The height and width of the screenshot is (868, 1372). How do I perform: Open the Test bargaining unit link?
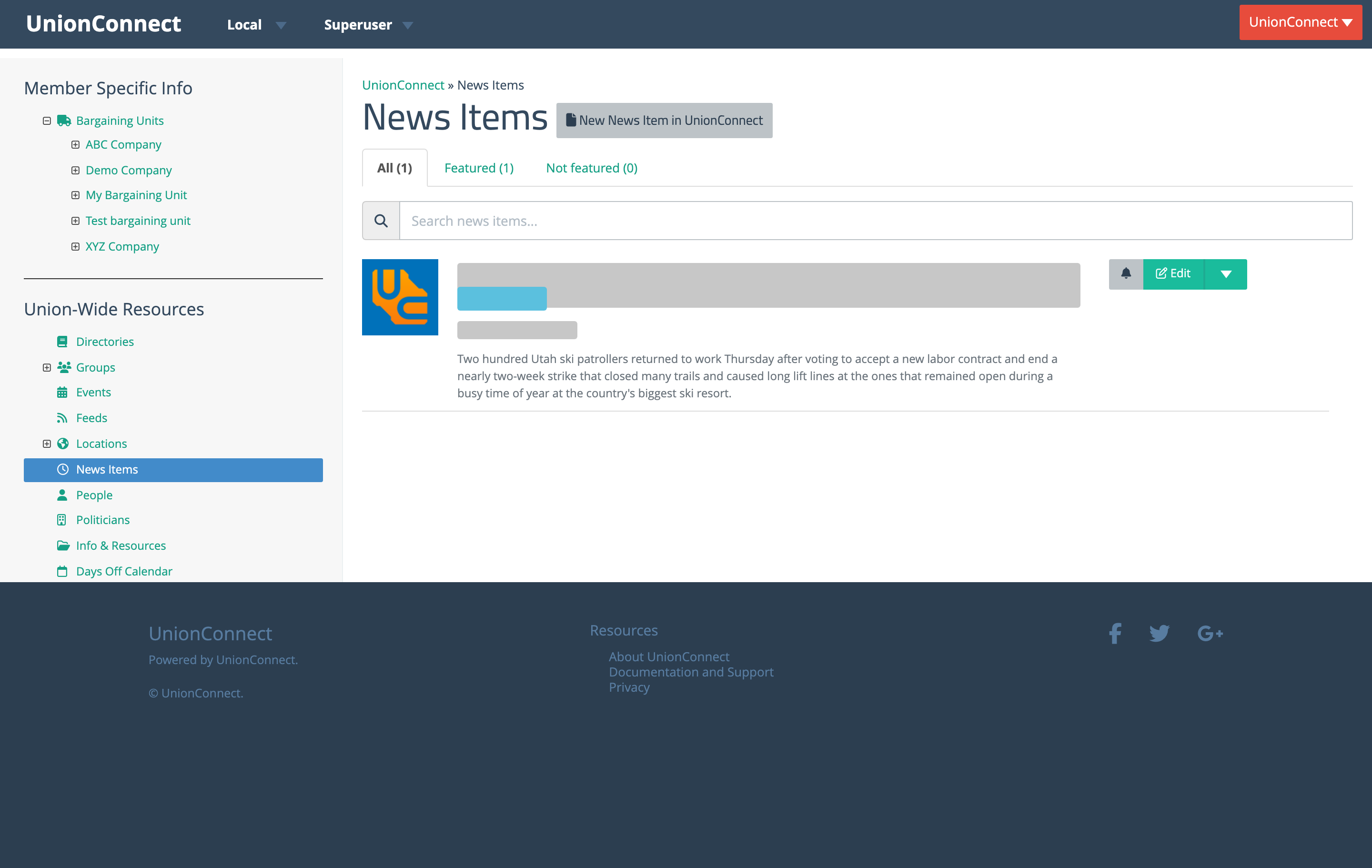[138, 221]
